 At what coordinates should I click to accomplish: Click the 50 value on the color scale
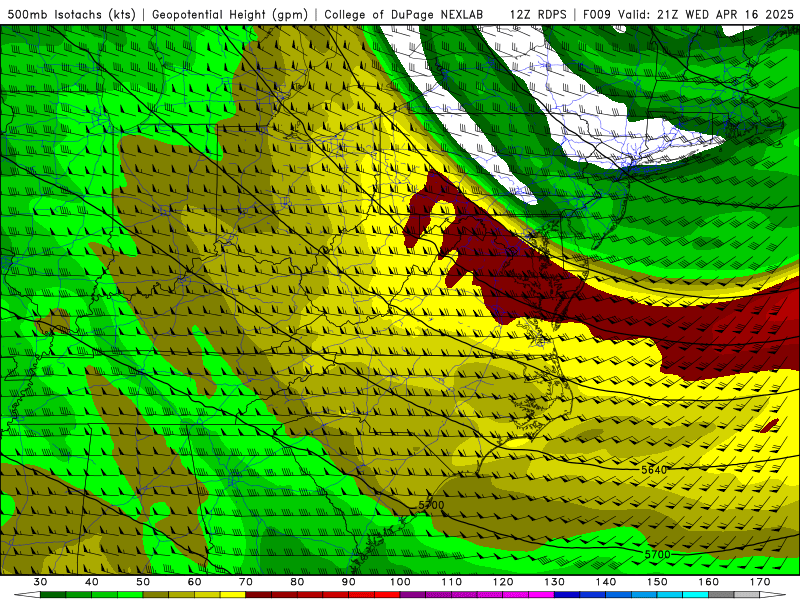click(143, 582)
